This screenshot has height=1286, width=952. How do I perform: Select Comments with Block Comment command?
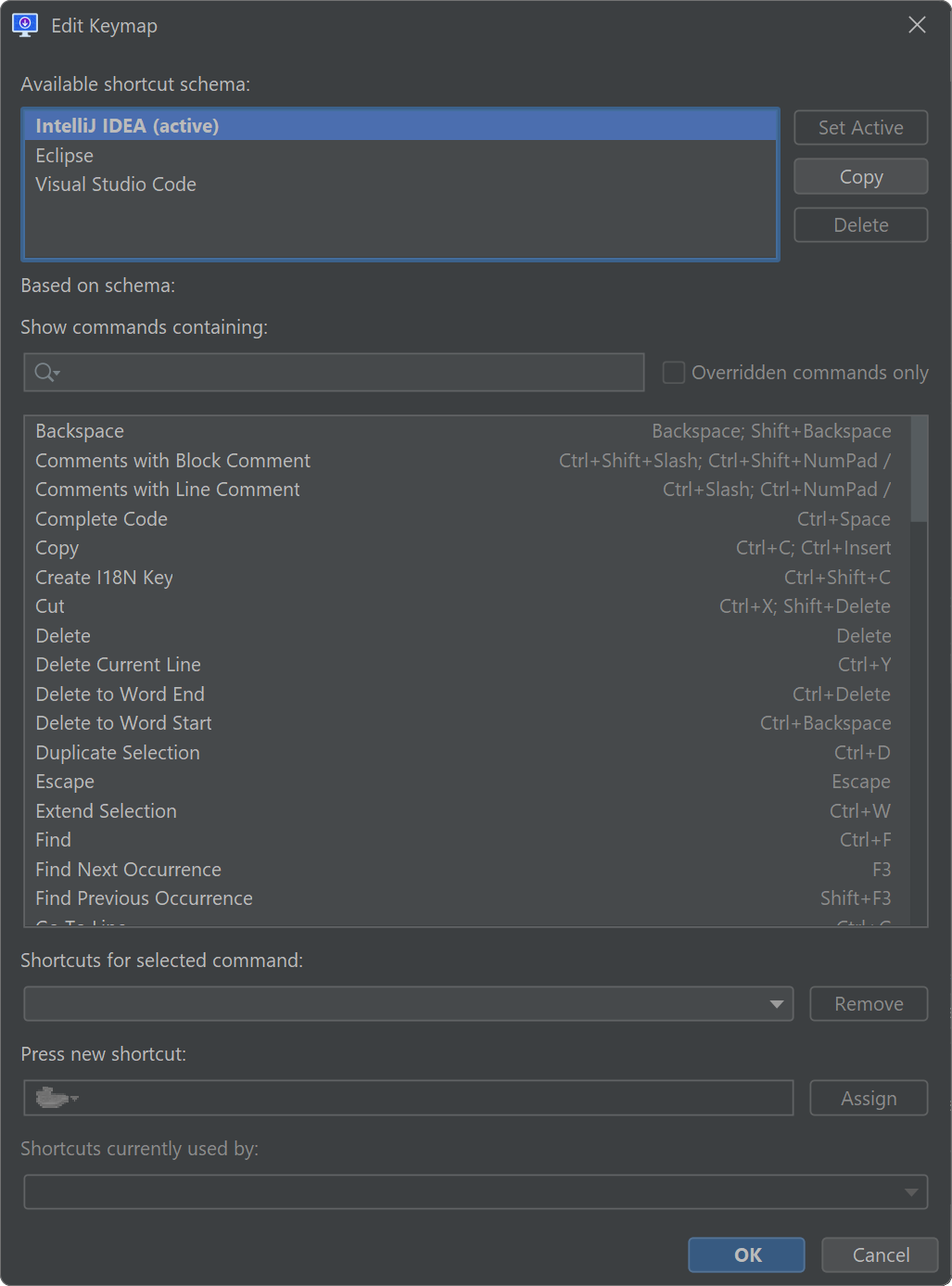click(467, 461)
